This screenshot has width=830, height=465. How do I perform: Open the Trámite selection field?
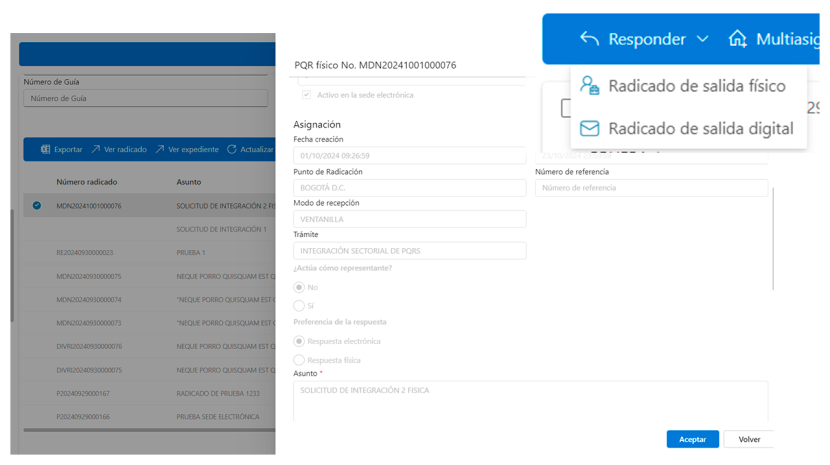409,251
